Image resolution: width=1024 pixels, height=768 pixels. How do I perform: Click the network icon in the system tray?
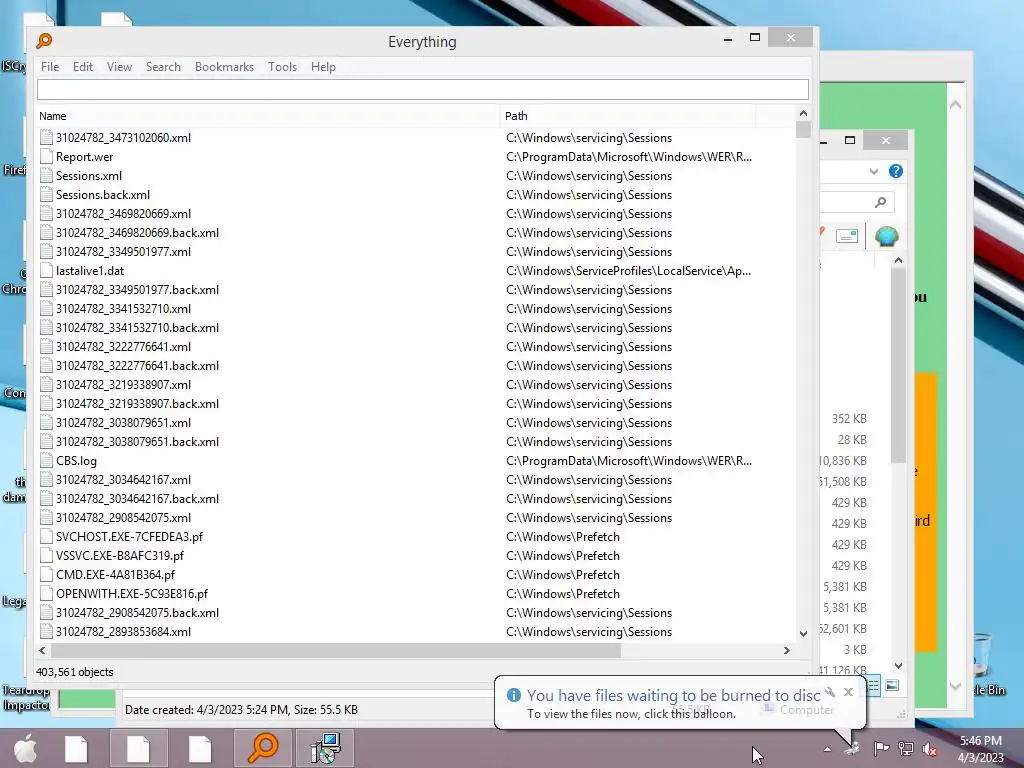(906, 748)
